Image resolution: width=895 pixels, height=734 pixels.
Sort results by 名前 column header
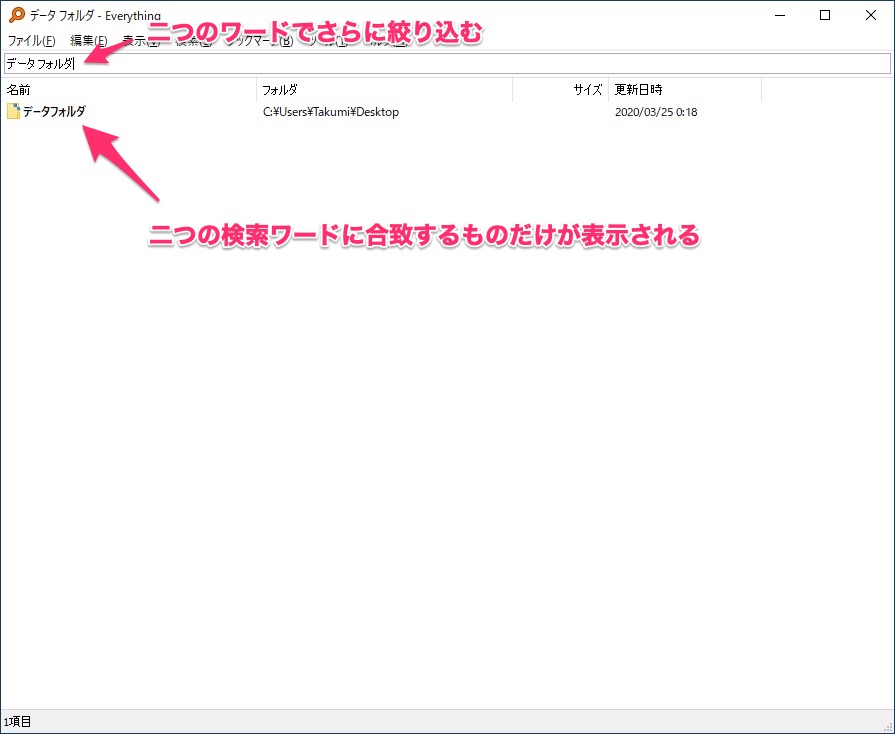tap(128, 90)
